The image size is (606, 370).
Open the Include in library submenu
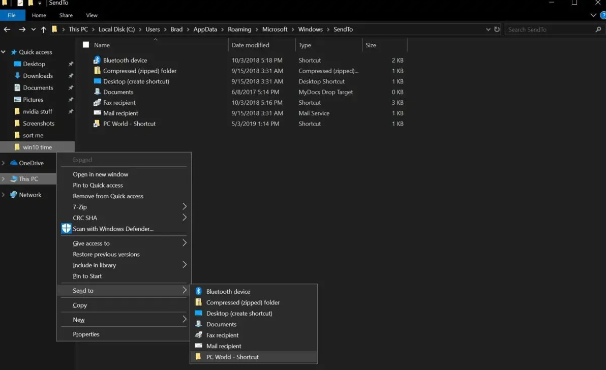coord(124,265)
